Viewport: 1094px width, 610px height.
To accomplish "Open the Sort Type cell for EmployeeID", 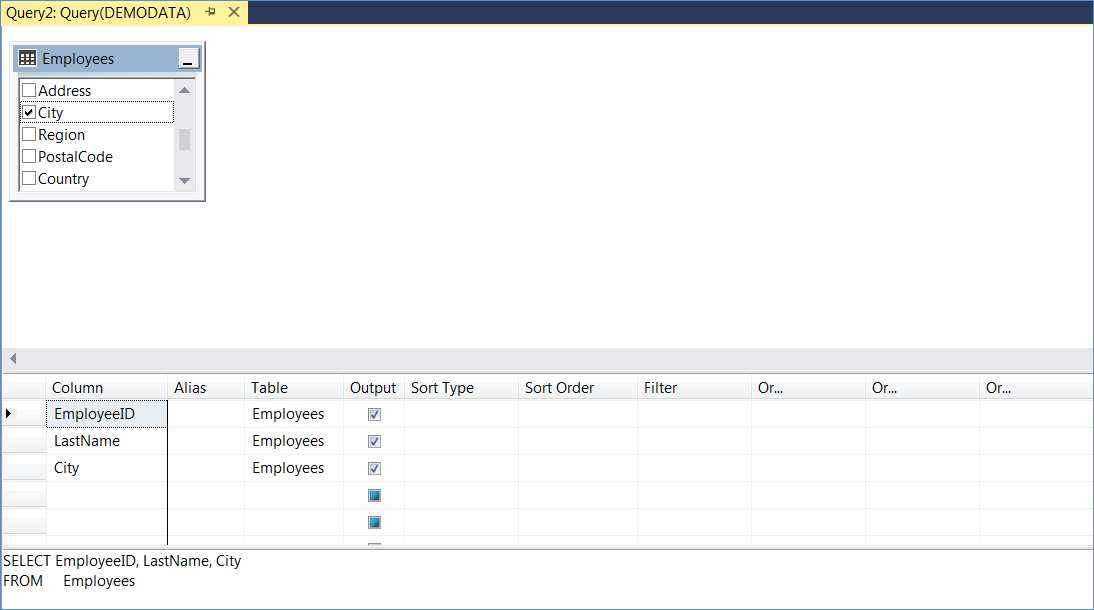I will (461, 414).
